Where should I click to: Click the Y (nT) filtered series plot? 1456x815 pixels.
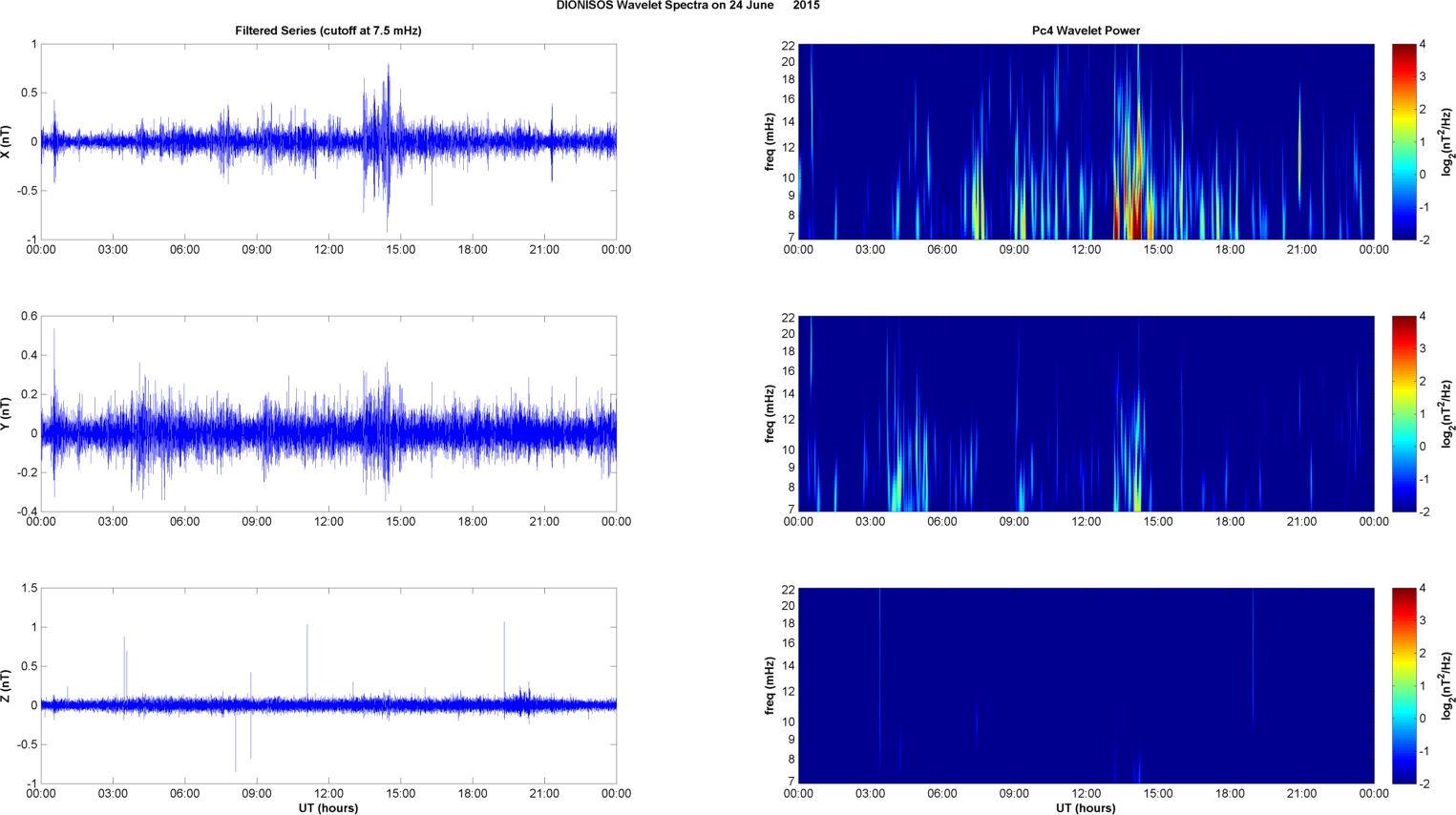pos(328,413)
